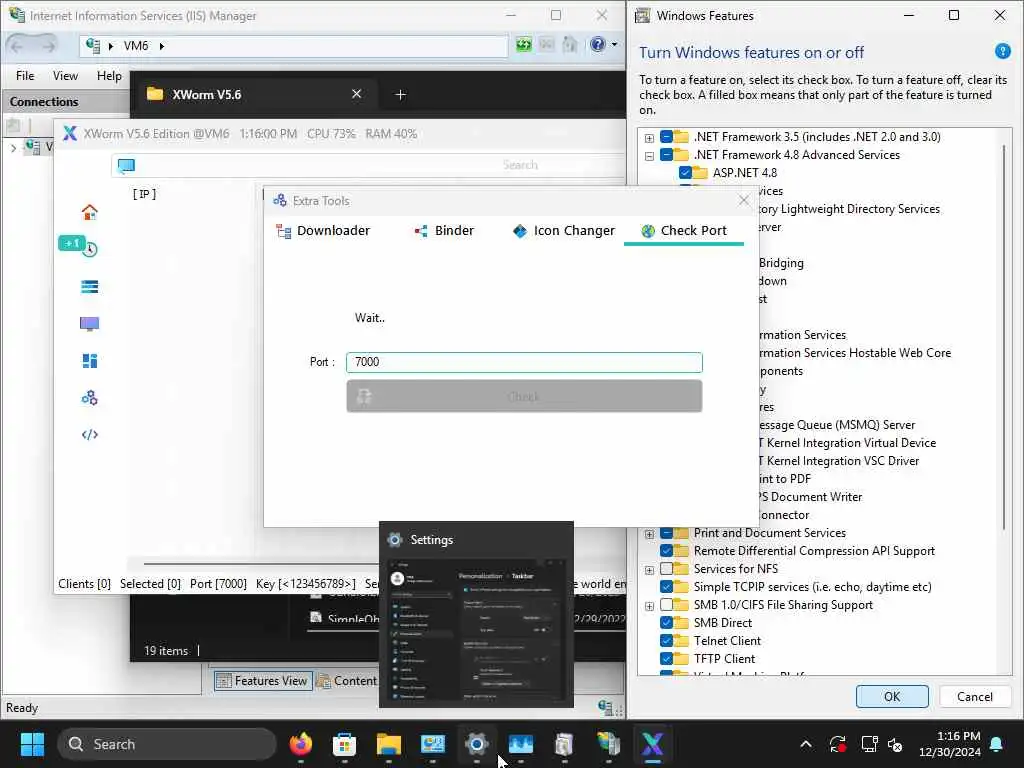Viewport: 1024px width, 768px height.
Task: Expand Services for NFS node
Action: [649, 570]
